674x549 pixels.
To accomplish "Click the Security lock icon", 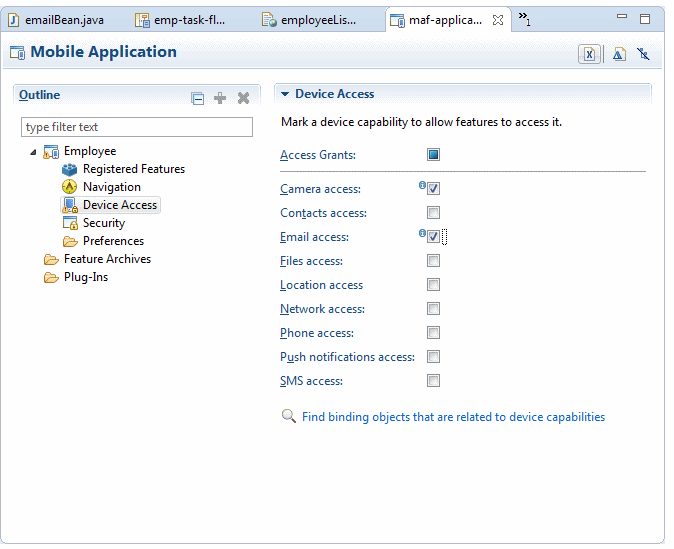I will tap(70, 223).
